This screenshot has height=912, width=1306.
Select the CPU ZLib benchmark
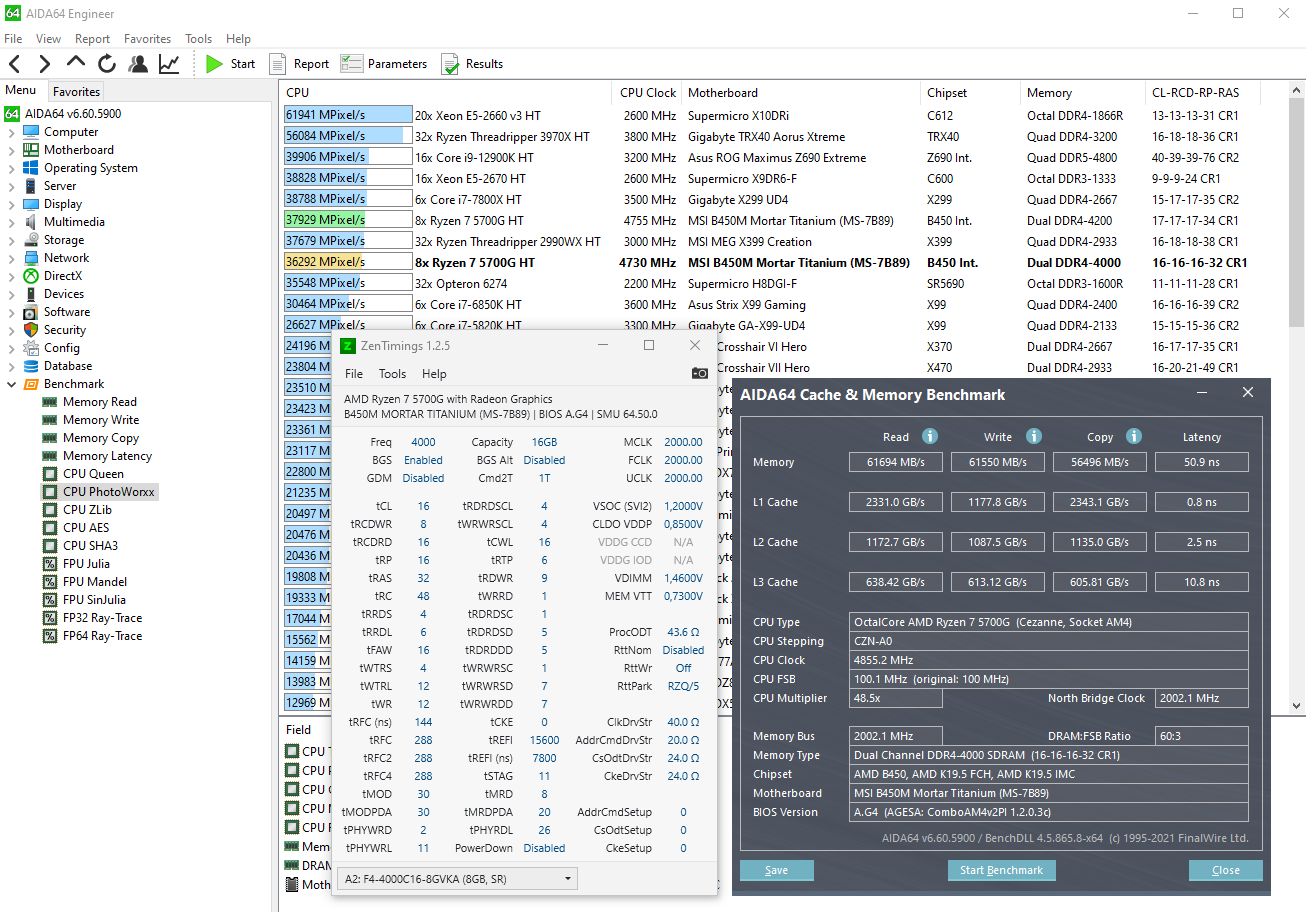point(87,510)
